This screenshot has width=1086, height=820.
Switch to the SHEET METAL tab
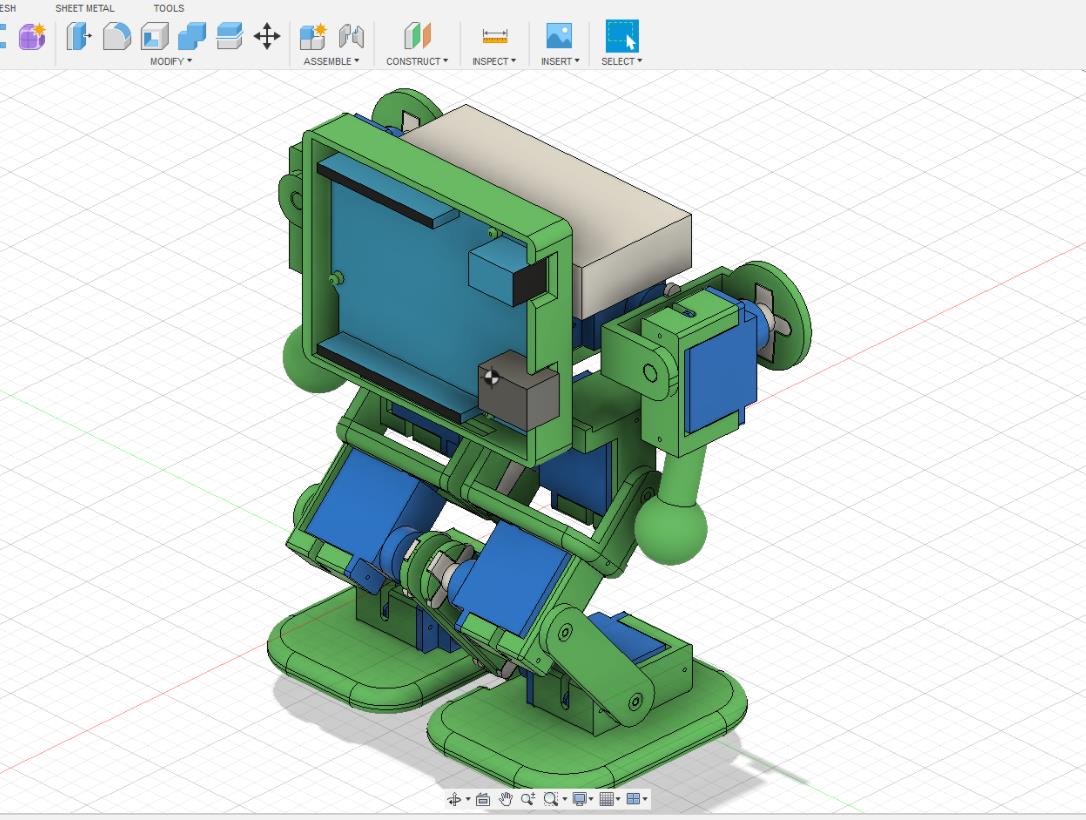85,8
